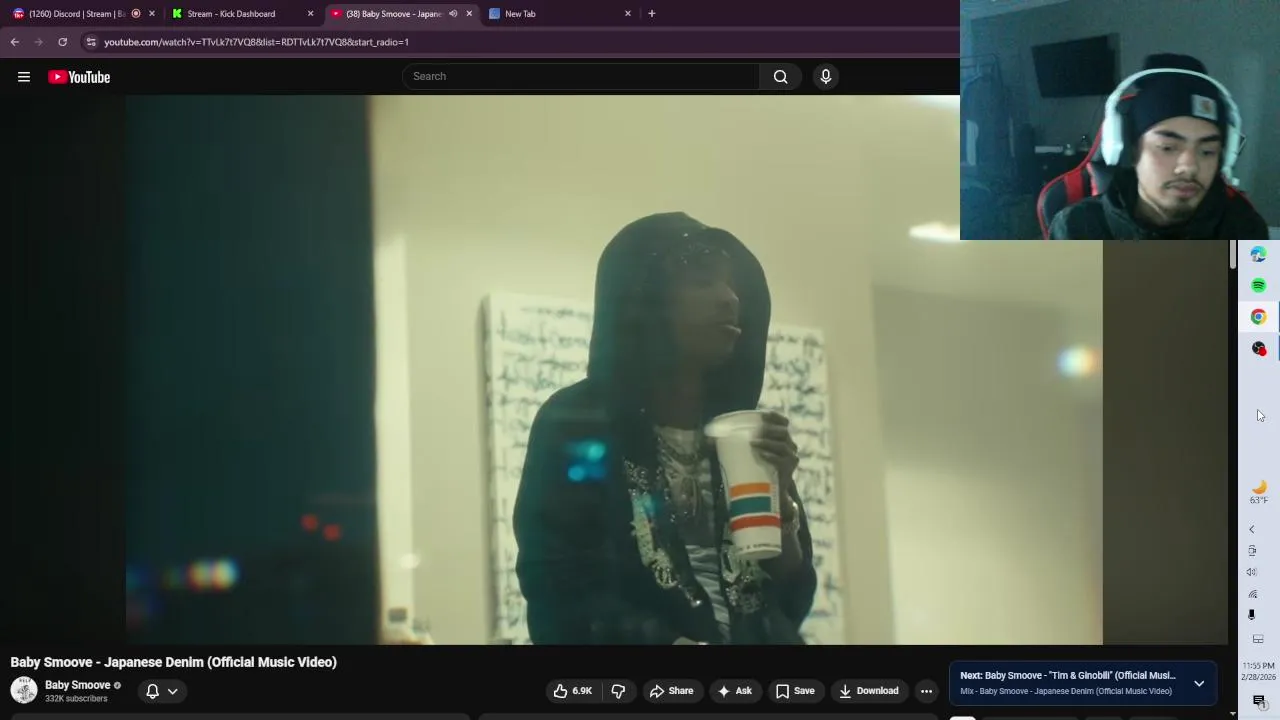Image resolution: width=1280 pixels, height=720 pixels.
Task: Expand the Next mix playlist panel
Action: coord(1199,683)
